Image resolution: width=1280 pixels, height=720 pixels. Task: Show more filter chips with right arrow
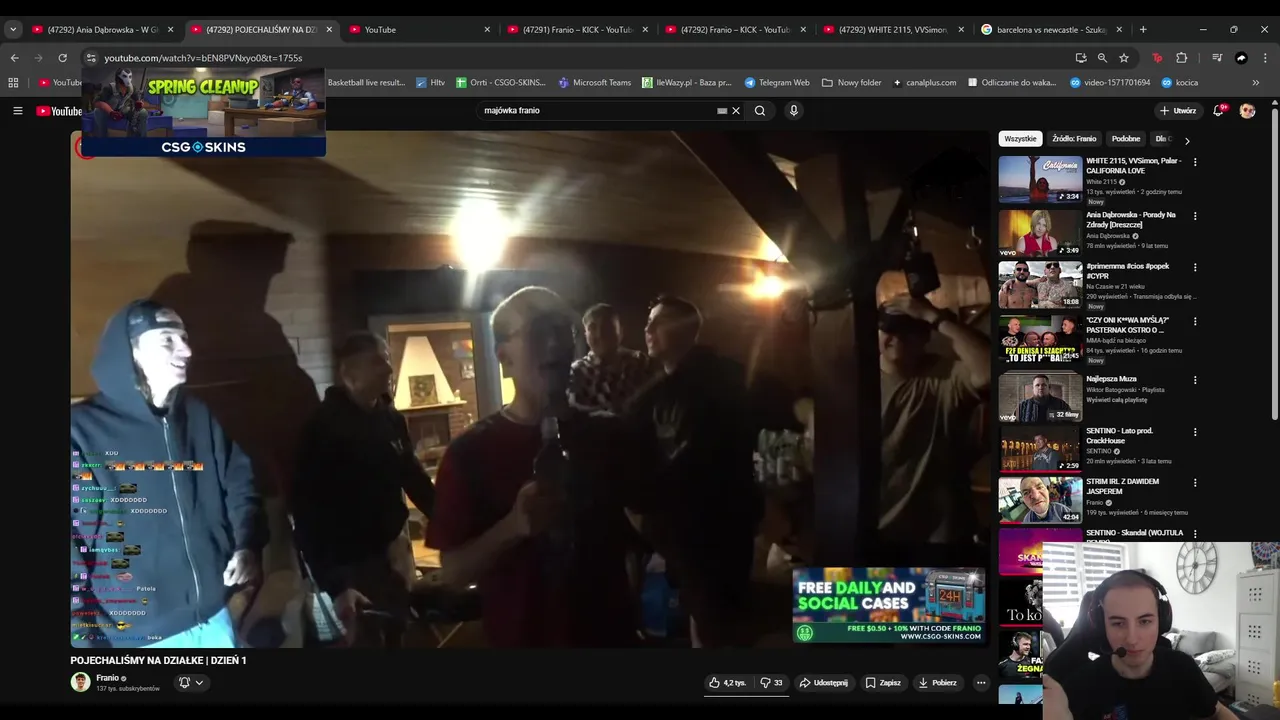coord(1187,141)
